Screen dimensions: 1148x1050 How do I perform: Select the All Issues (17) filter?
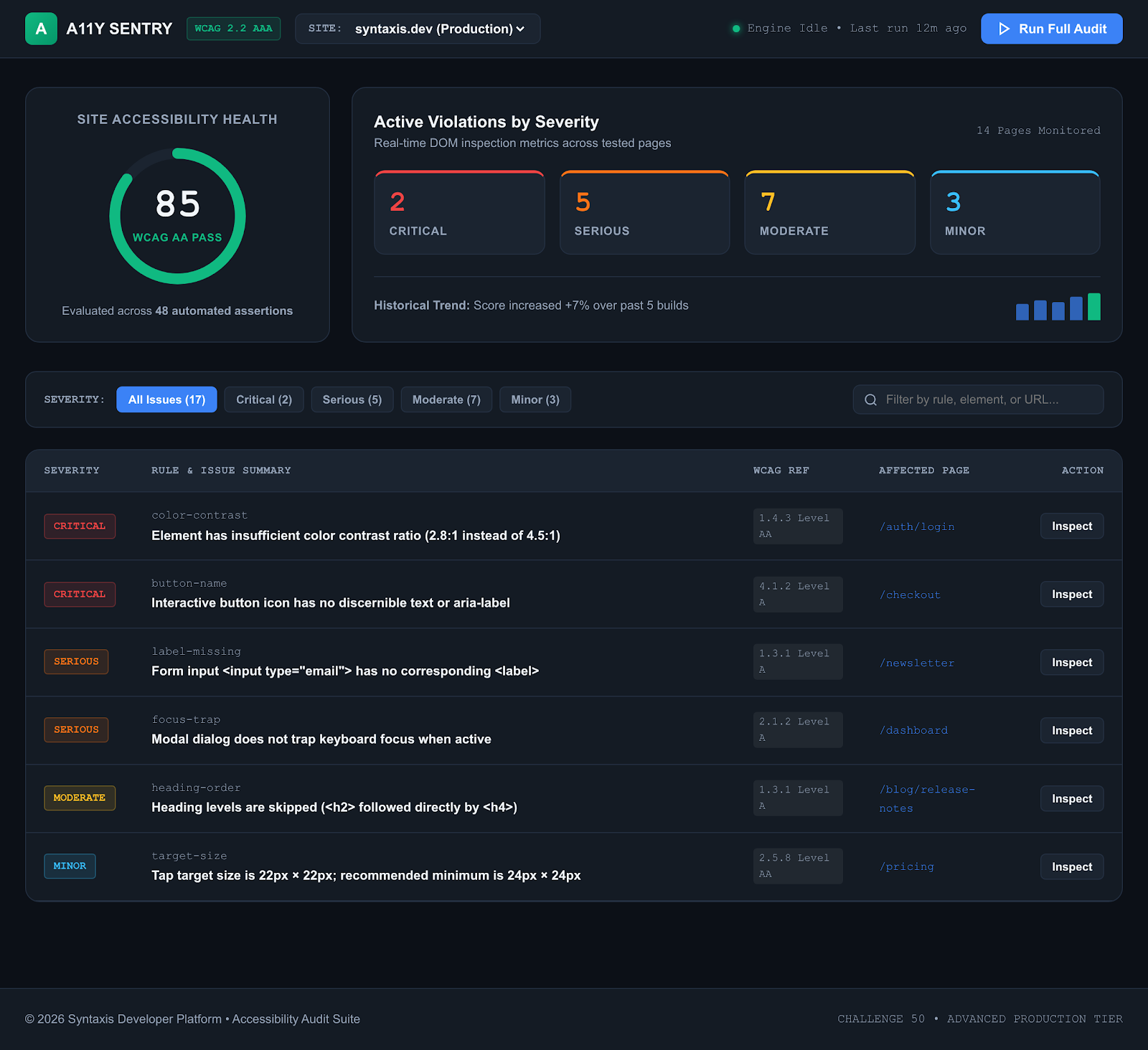pyautogui.click(x=166, y=400)
